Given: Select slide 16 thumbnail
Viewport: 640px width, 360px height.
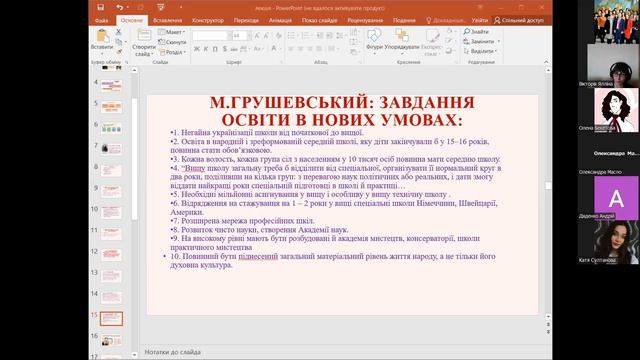Looking at the screenshot, I should (x=112, y=340).
